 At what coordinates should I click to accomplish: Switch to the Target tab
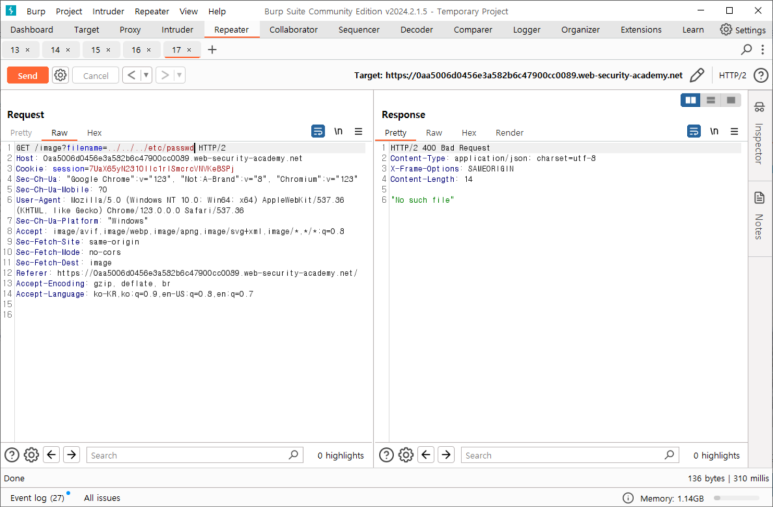click(x=86, y=30)
